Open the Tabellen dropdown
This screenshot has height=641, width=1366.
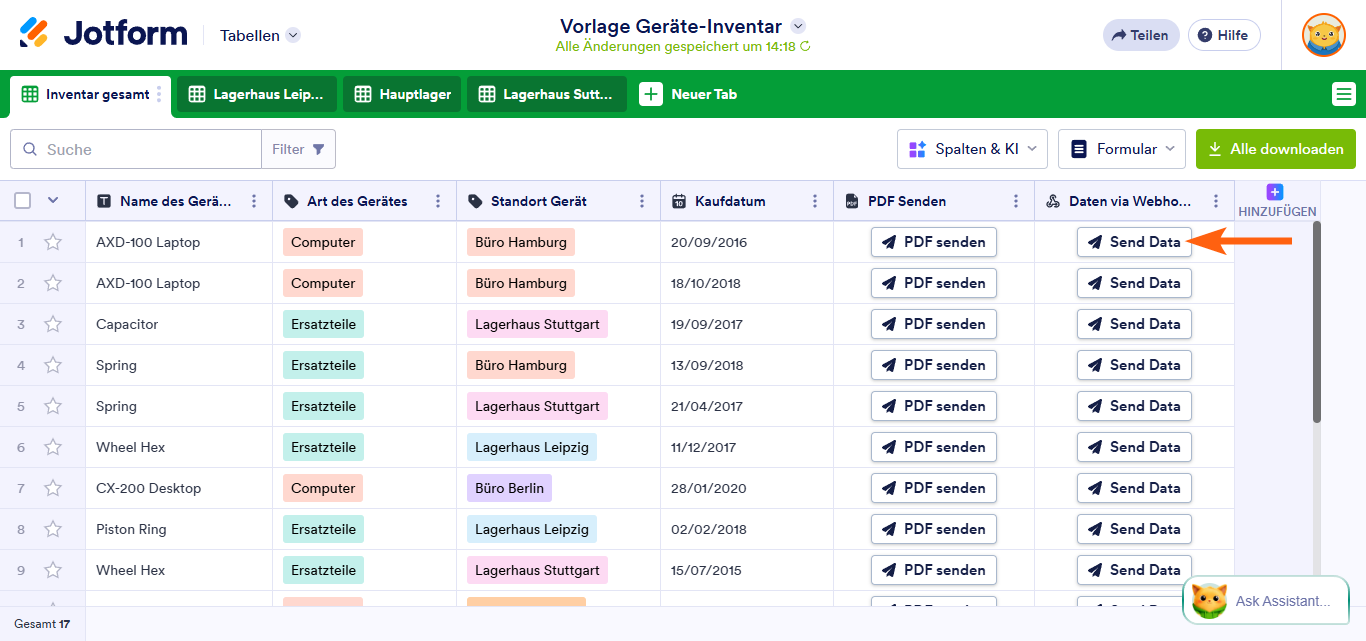coord(258,34)
